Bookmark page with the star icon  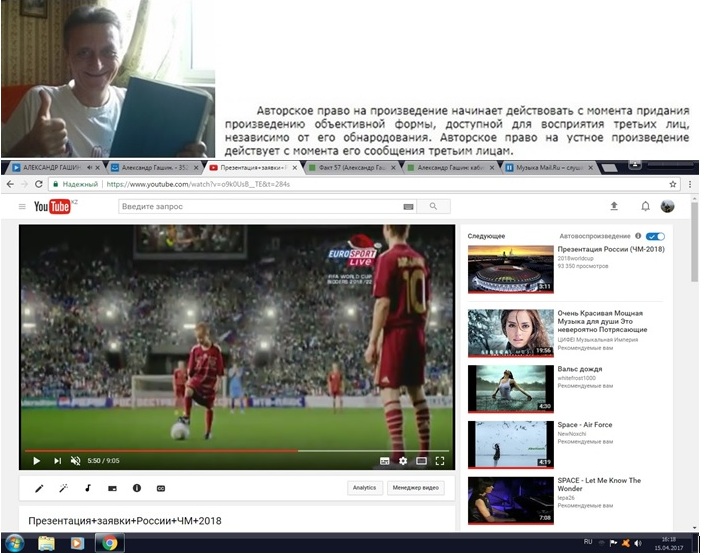pos(673,184)
